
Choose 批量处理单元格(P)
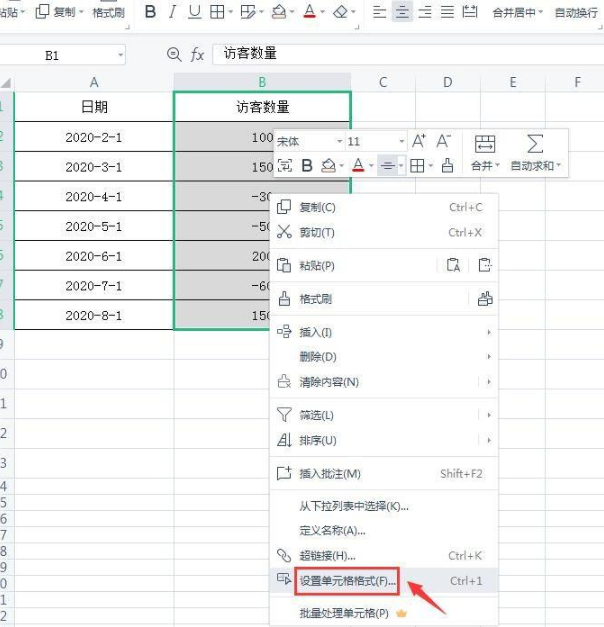point(384,613)
